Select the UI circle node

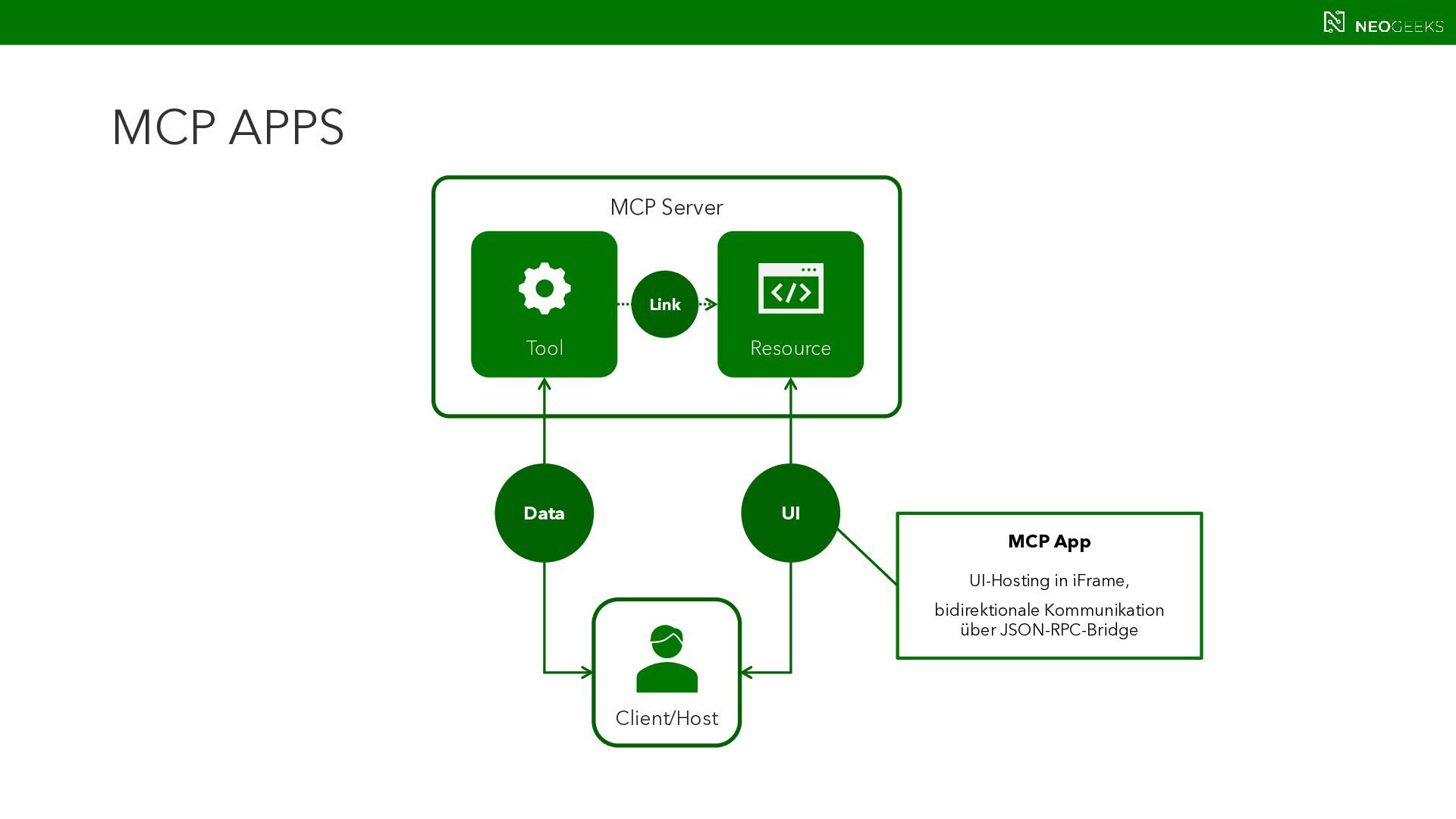click(790, 513)
